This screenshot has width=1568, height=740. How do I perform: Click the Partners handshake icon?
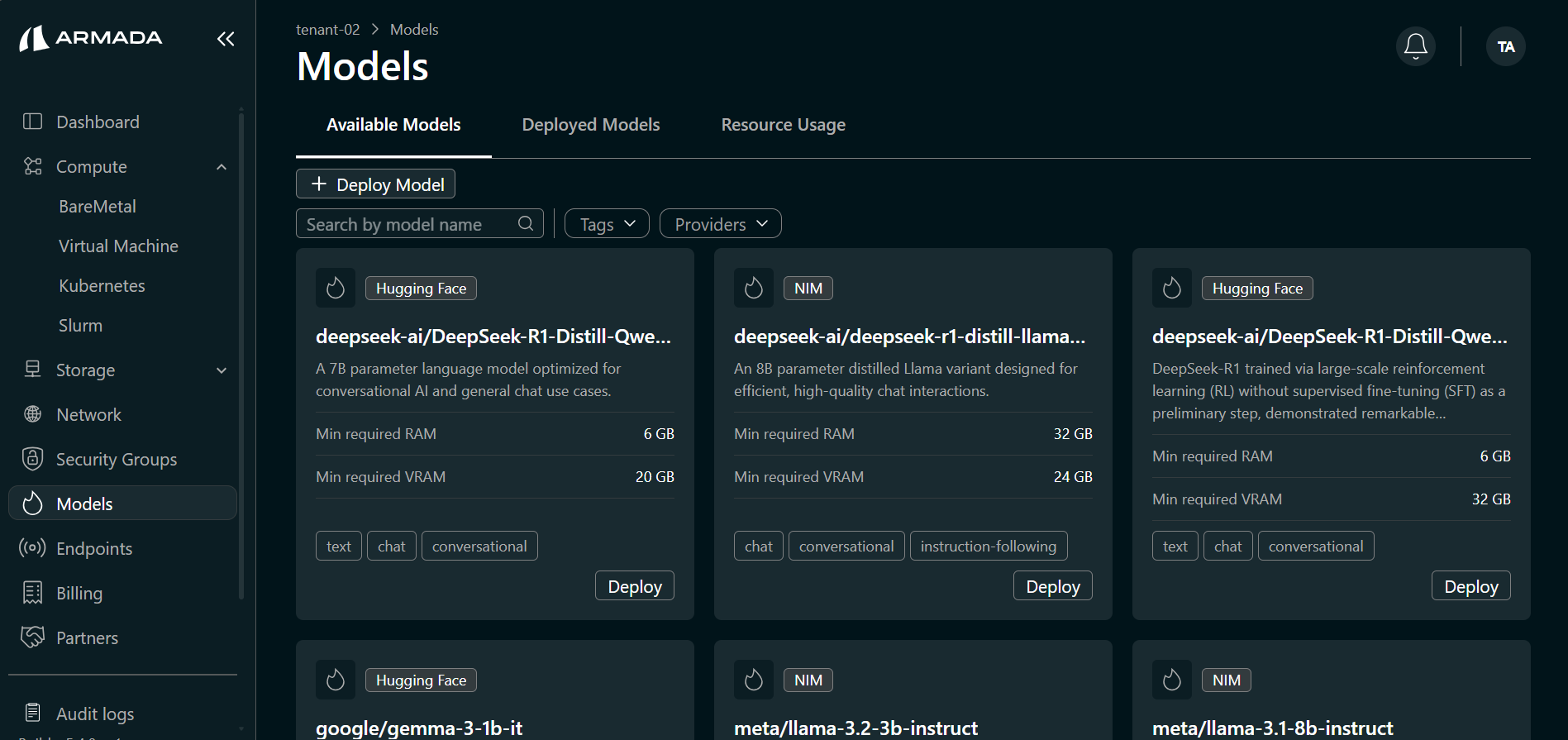(32, 637)
